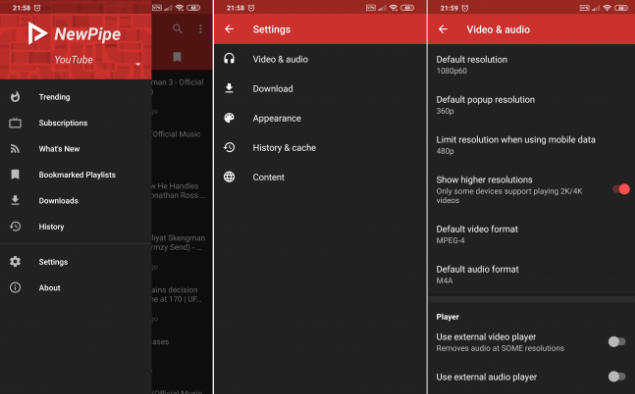The height and width of the screenshot is (394, 635).
Task: Tap the YouTube service label
Action: point(74,60)
